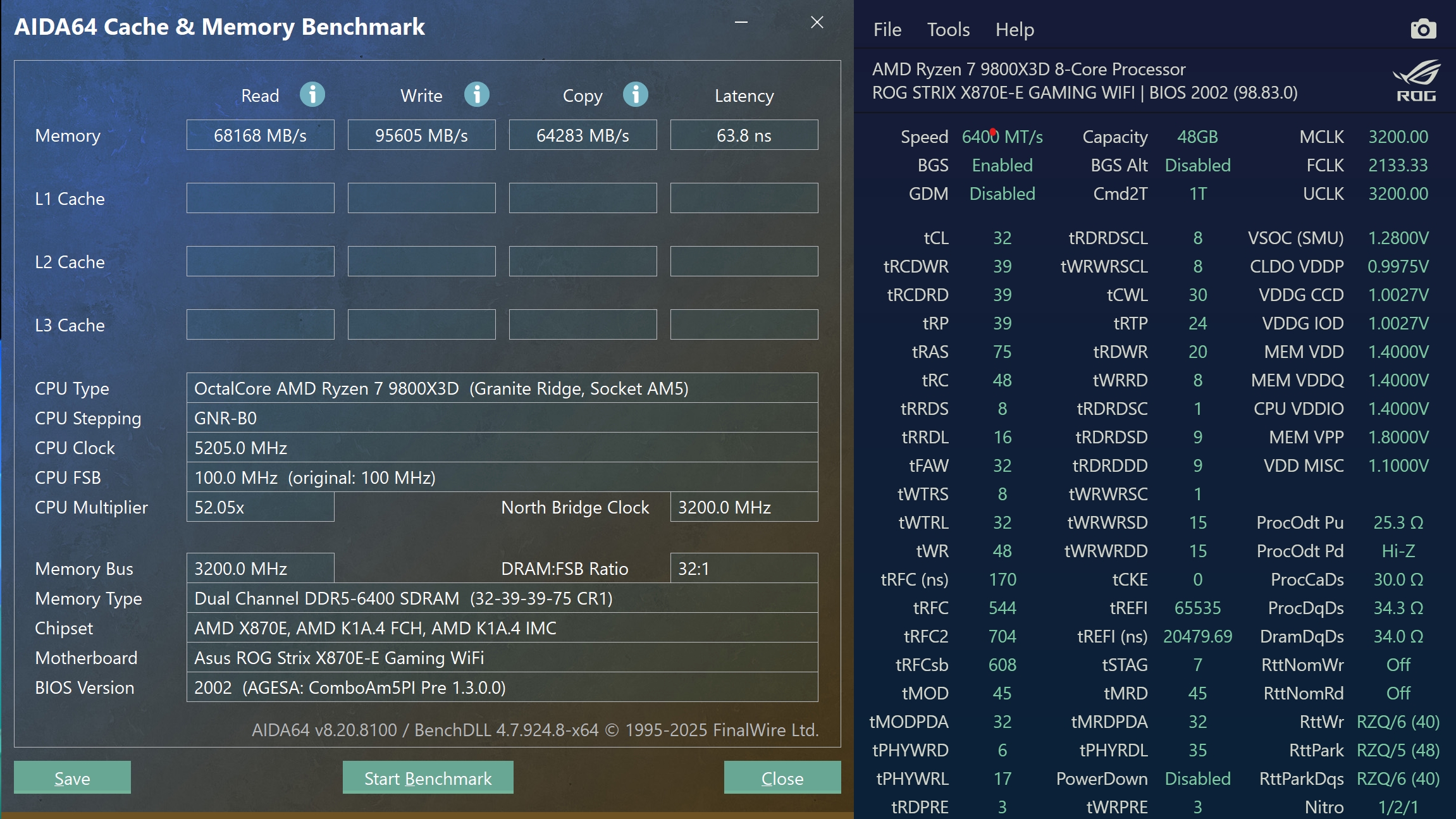Close the AIDA64 window with X

tap(817, 22)
